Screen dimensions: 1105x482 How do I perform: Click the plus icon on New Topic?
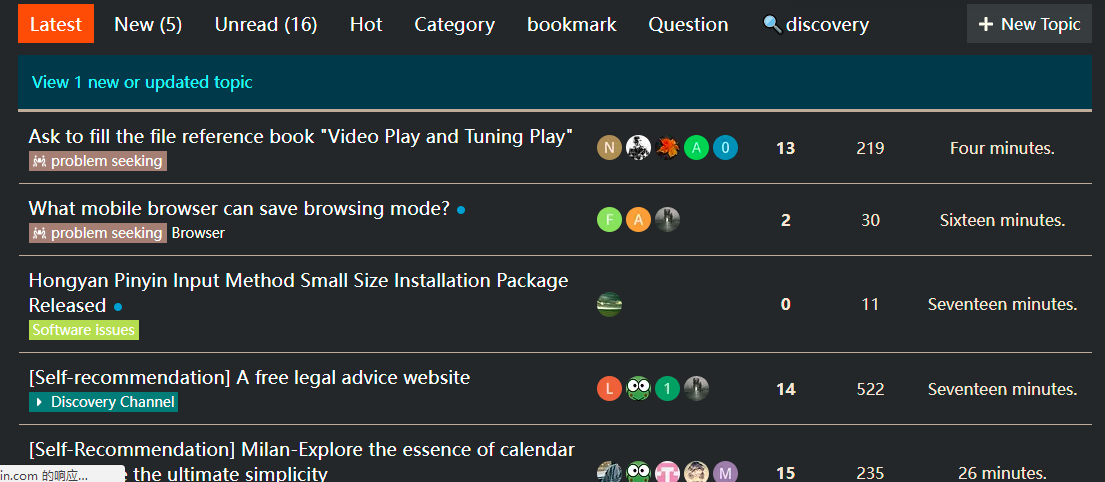986,24
